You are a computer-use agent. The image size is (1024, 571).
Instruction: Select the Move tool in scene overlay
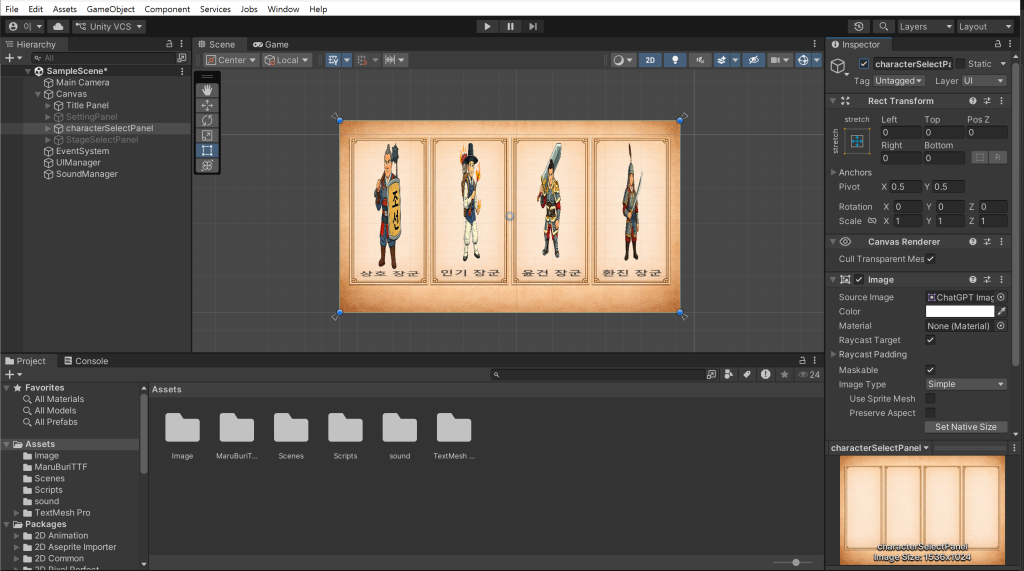[207, 105]
